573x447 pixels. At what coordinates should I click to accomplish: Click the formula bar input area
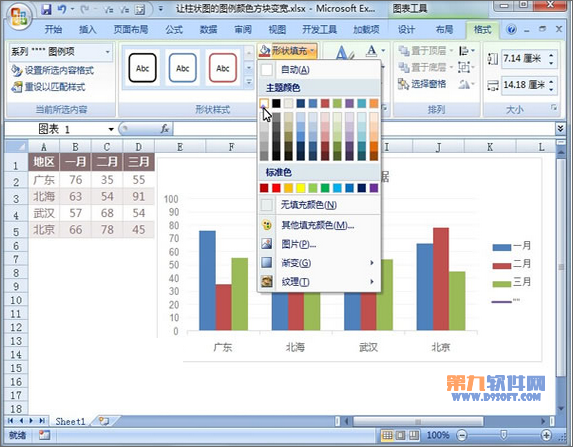[364, 129]
